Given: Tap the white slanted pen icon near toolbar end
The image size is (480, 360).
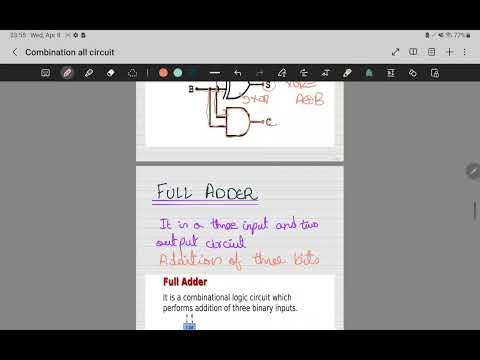Looking at the screenshot, I should pyautogui.click(x=347, y=73).
